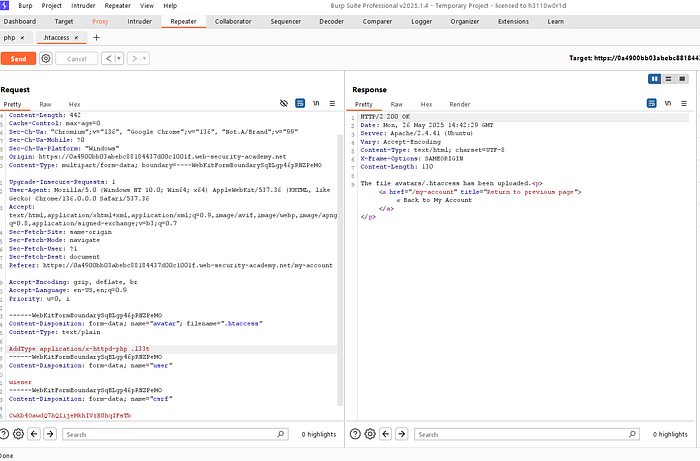The image size is (700, 461).
Task: Click the HTTP/2 200 OK response line
Action: coord(385,116)
